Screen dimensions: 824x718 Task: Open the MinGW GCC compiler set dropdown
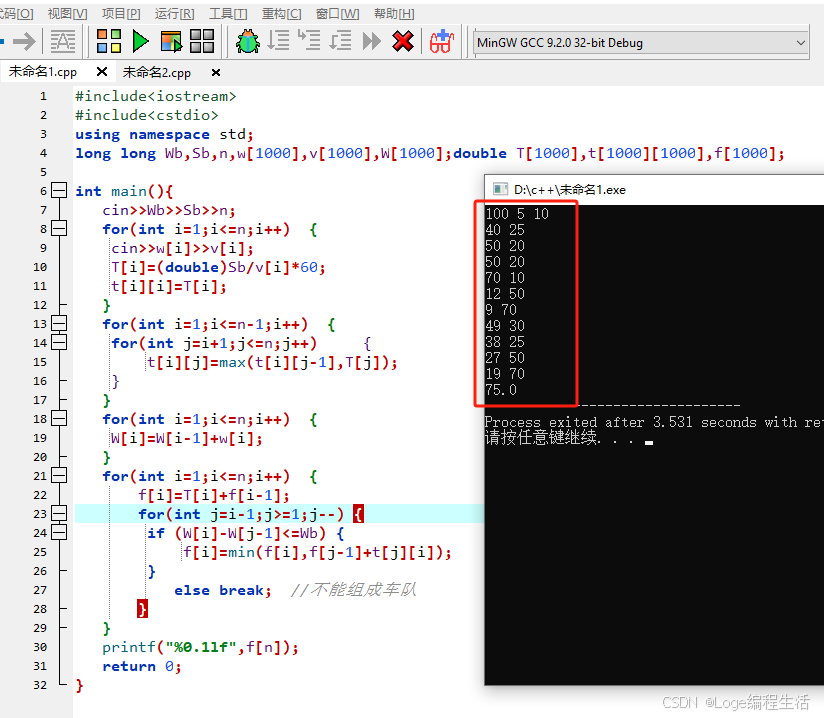click(x=641, y=43)
